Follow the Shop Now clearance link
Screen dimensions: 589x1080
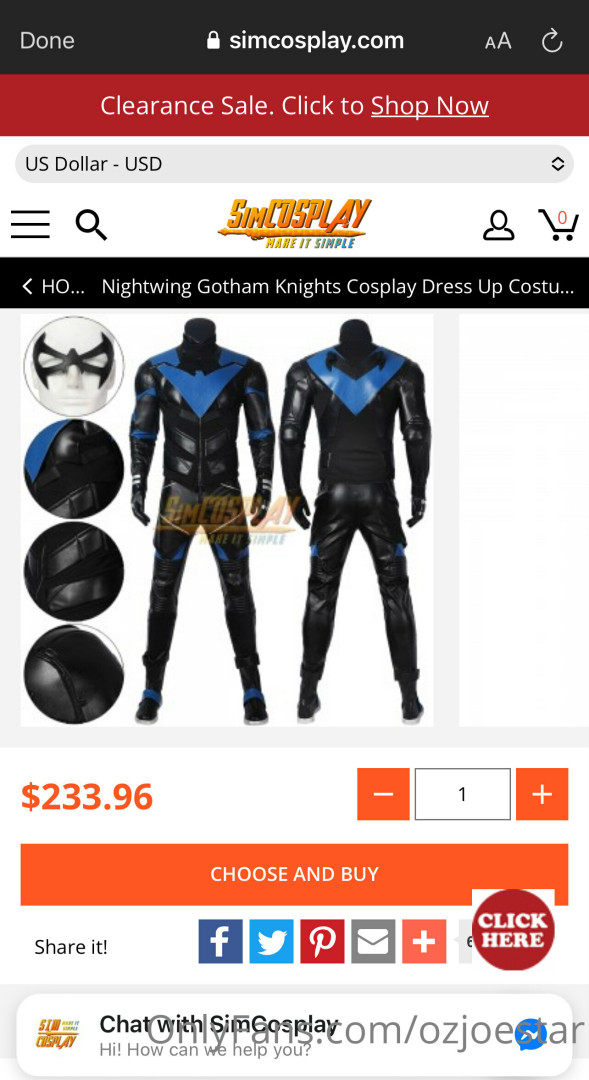pos(430,105)
